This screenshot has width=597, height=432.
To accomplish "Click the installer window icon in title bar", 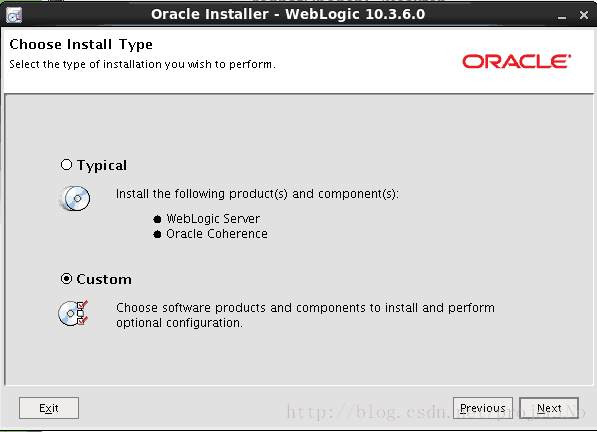I will [x=14, y=15].
